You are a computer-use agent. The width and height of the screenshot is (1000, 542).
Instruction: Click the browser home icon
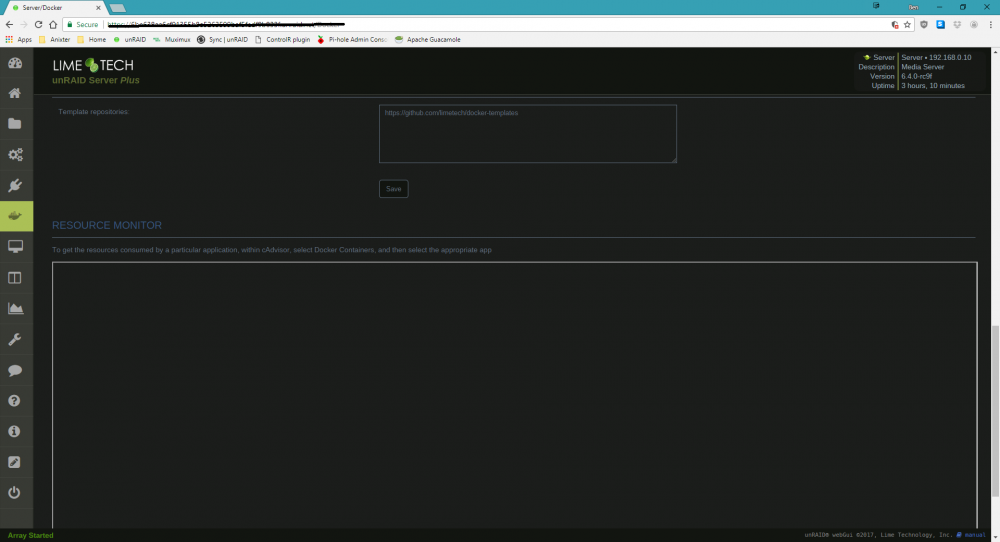tap(53, 24)
